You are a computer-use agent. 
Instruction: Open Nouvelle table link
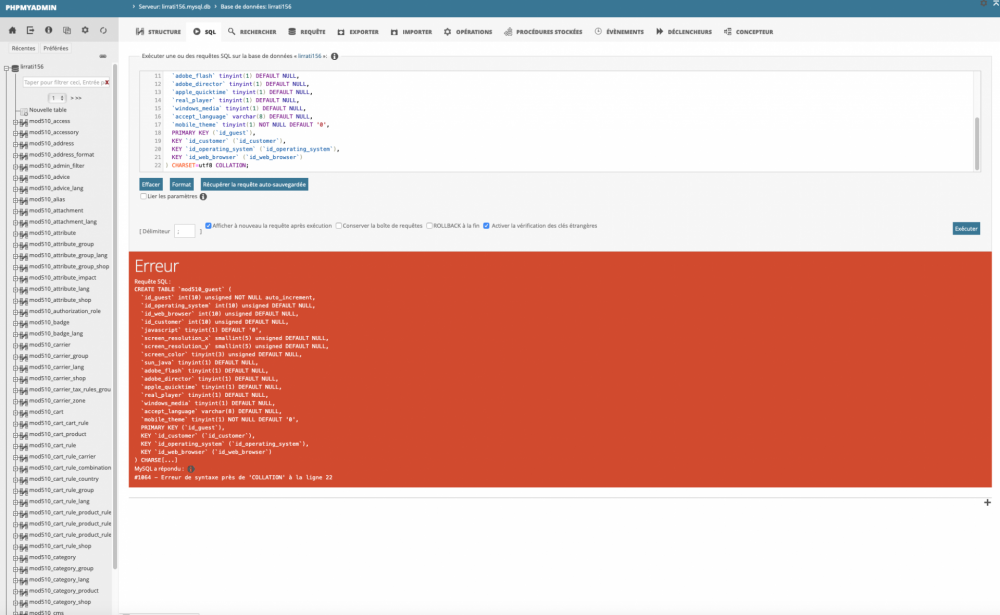[47, 110]
